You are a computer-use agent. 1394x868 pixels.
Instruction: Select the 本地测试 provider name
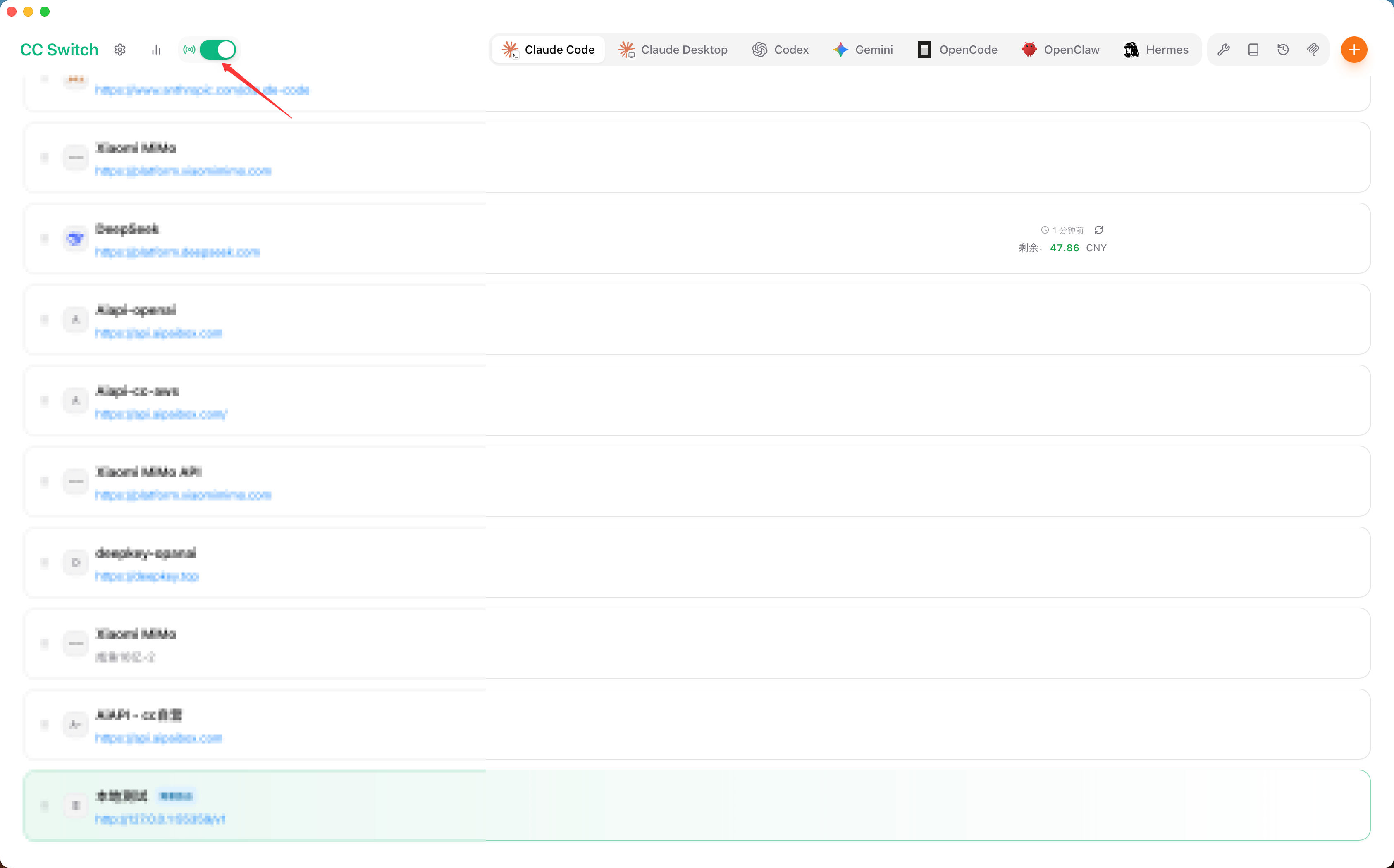(121, 796)
